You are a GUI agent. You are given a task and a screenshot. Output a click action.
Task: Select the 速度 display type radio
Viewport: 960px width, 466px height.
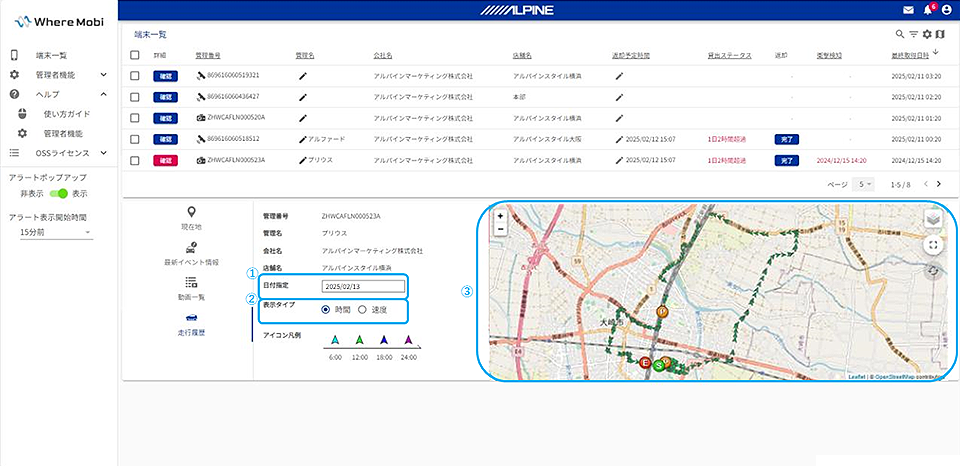362,310
